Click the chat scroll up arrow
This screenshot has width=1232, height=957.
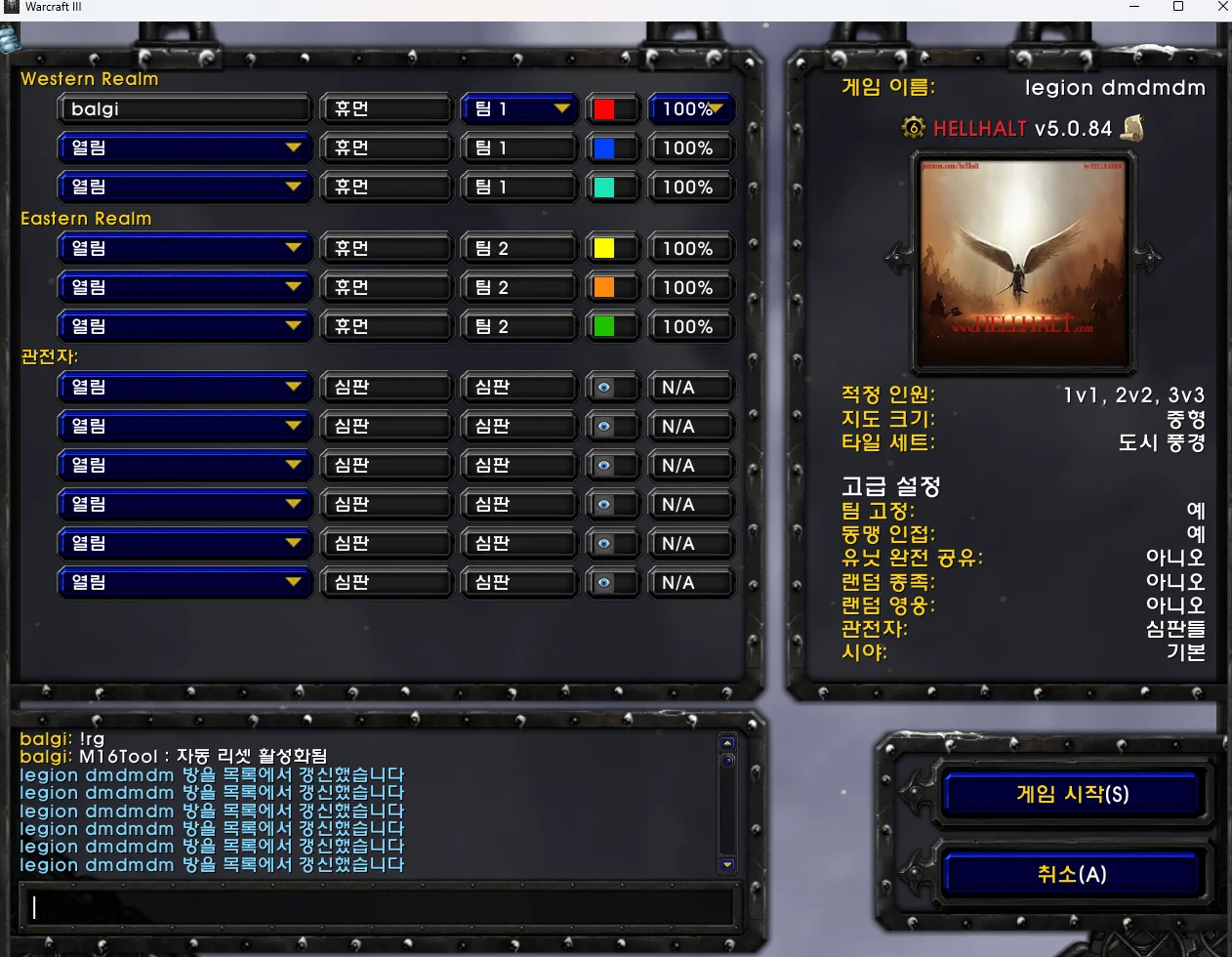(726, 743)
